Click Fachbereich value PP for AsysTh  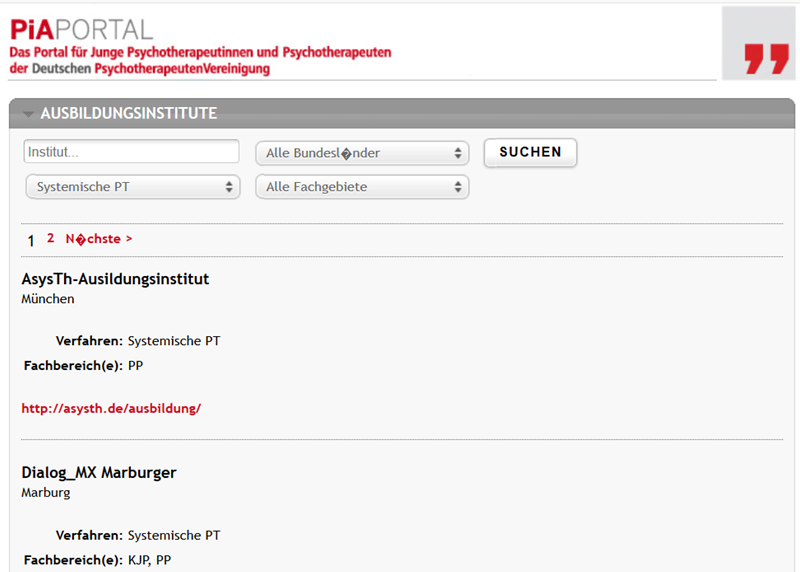click(x=136, y=366)
